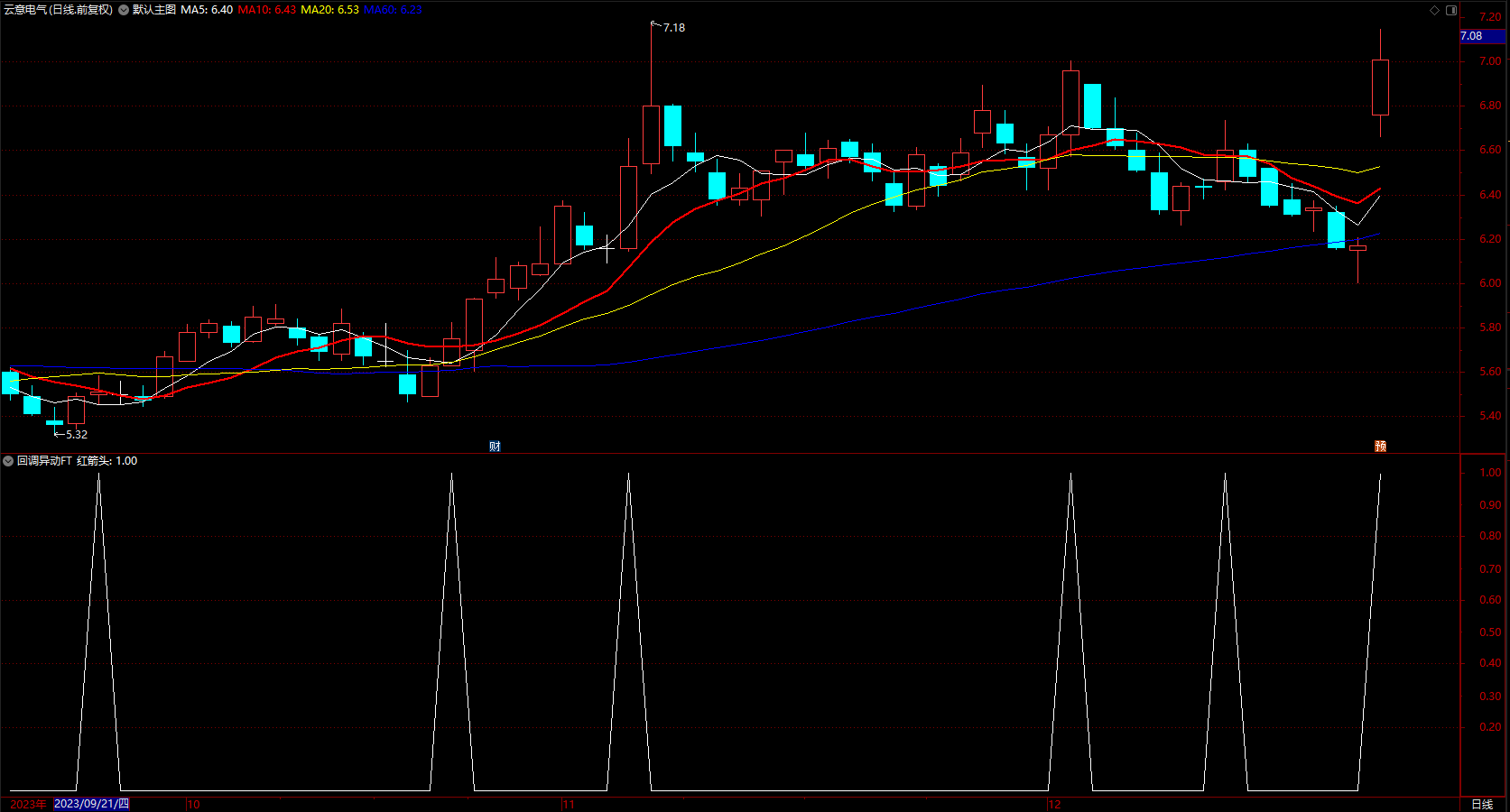
Task: Open the main chart indicator dropdown arrow
Action: point(124,10)
